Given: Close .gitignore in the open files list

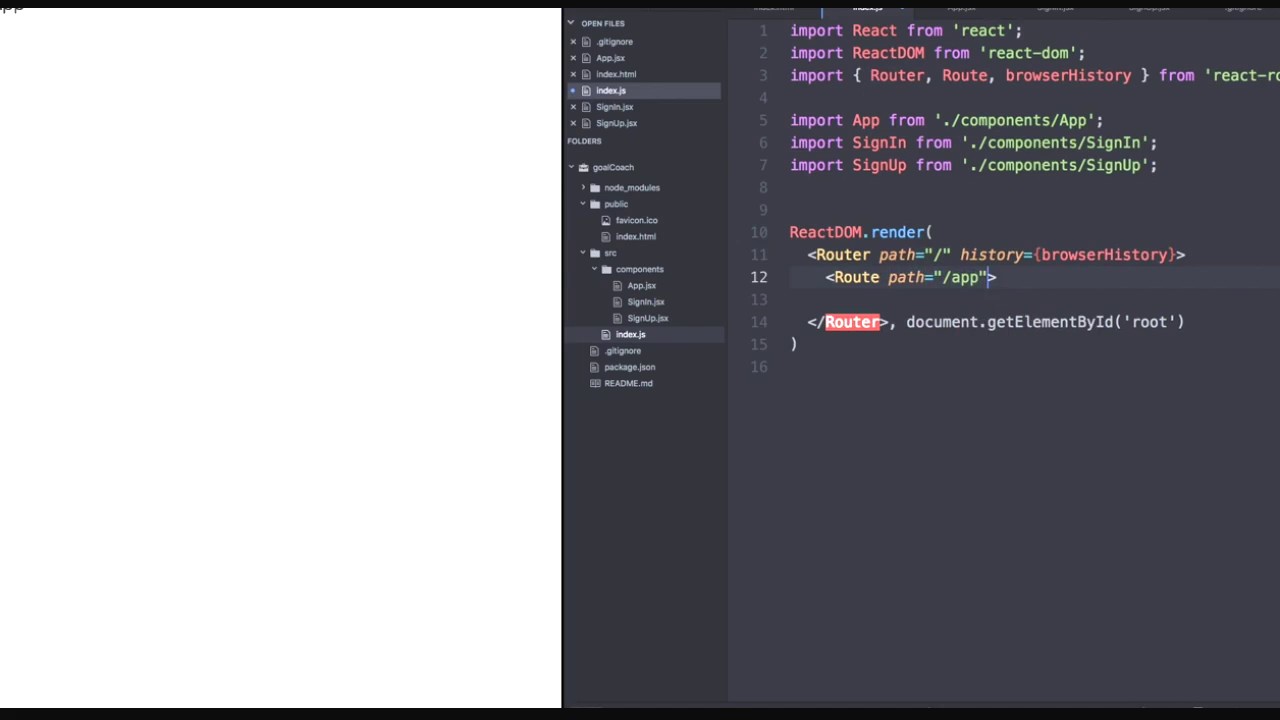Looking at the screenshot, I should coord(573,42).
